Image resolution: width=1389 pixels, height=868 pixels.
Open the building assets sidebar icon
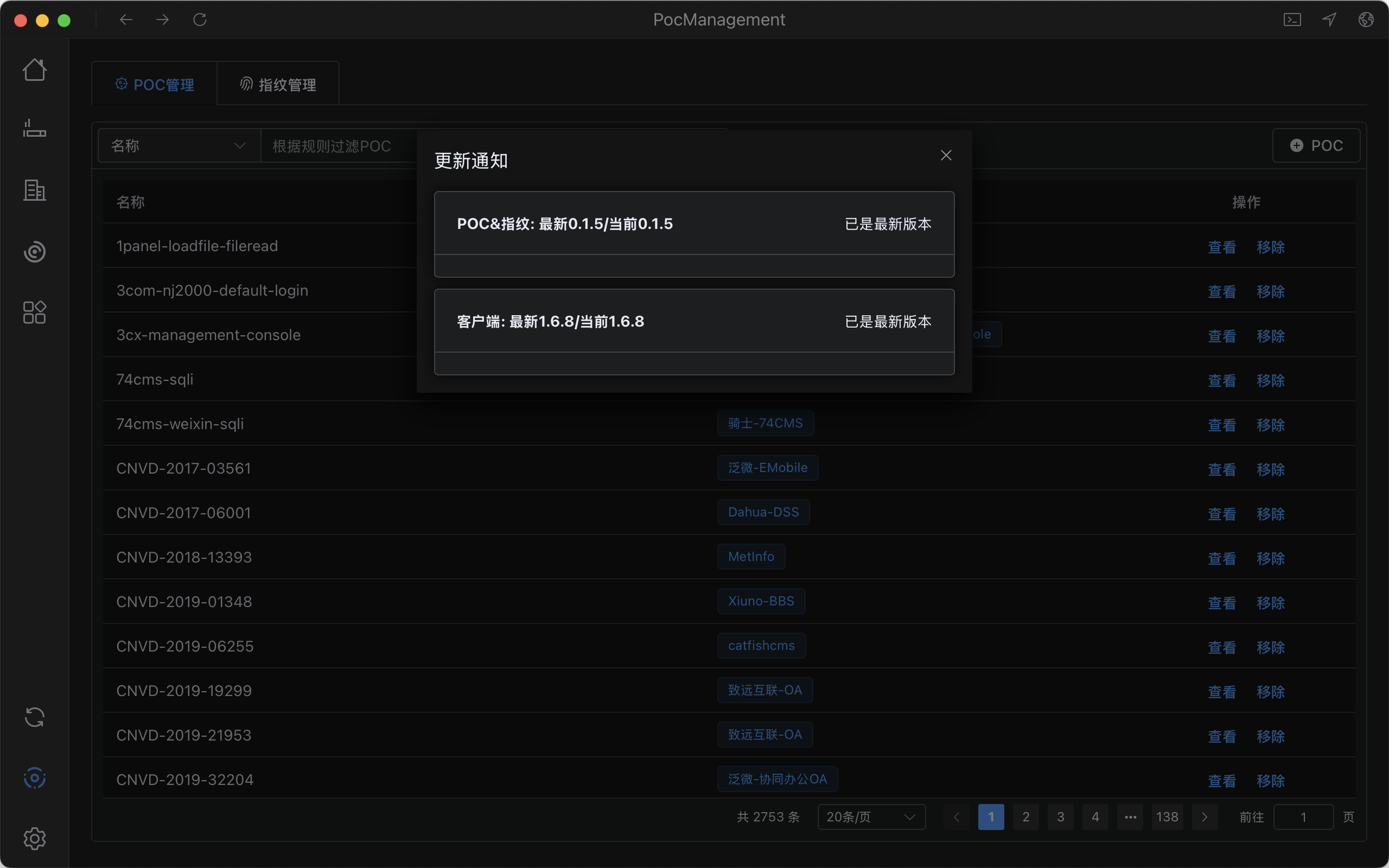tap(34, 190)
